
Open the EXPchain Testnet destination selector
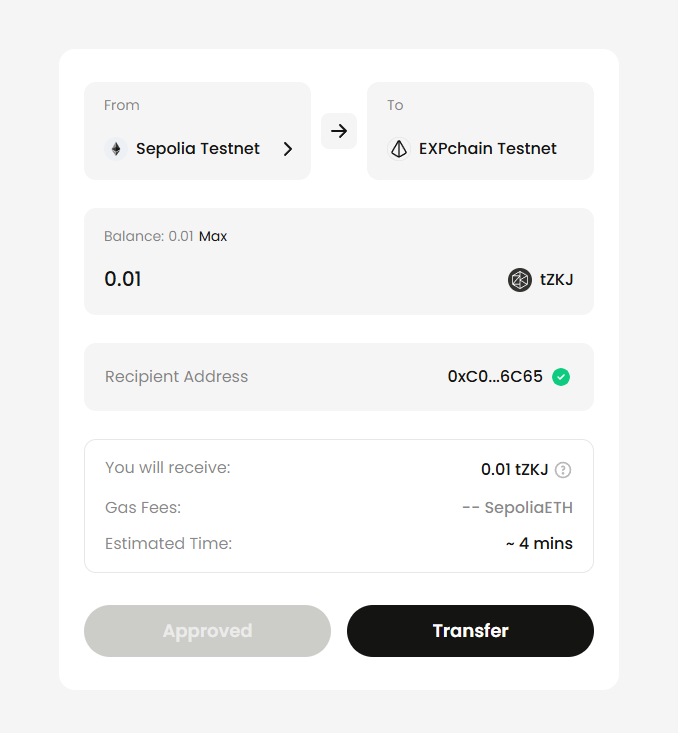click(480, 131)
